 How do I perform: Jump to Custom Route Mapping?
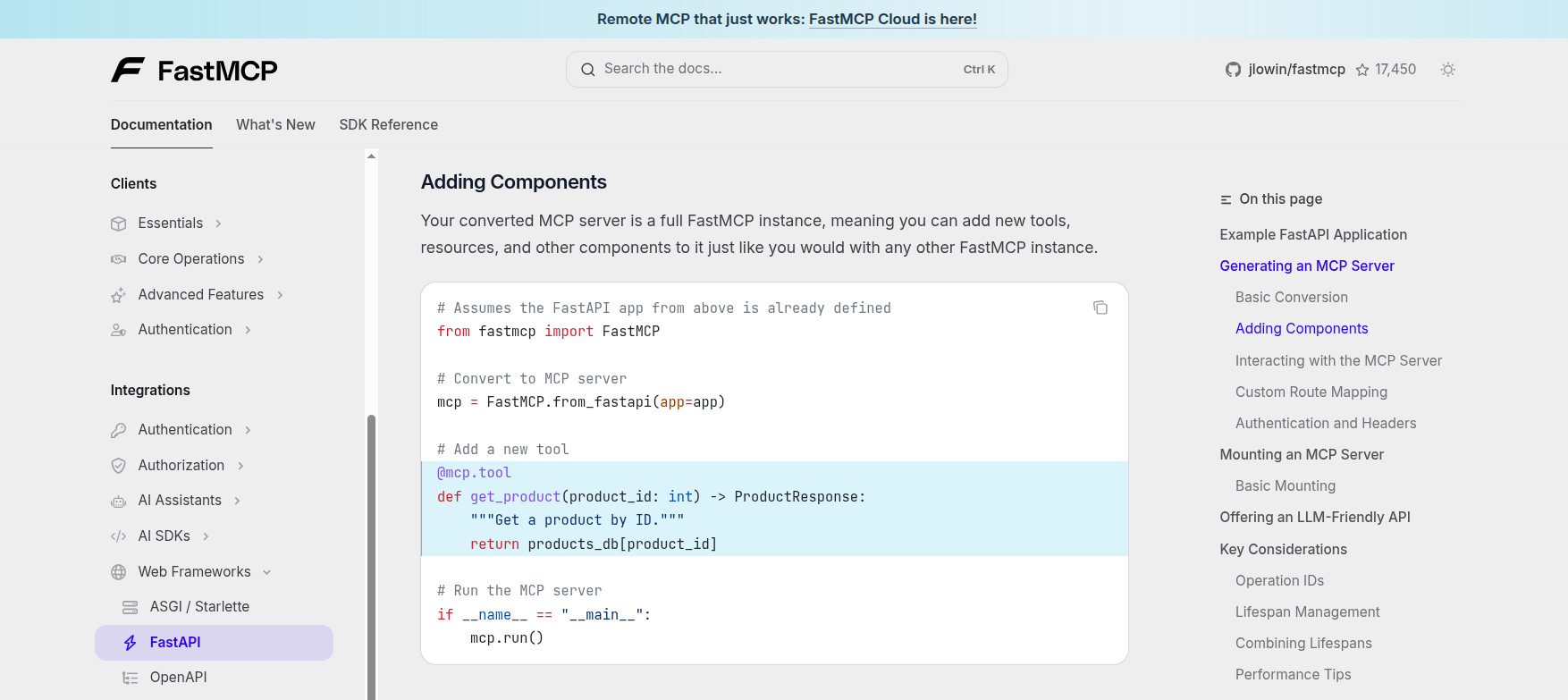click(x=1311, y=392)
